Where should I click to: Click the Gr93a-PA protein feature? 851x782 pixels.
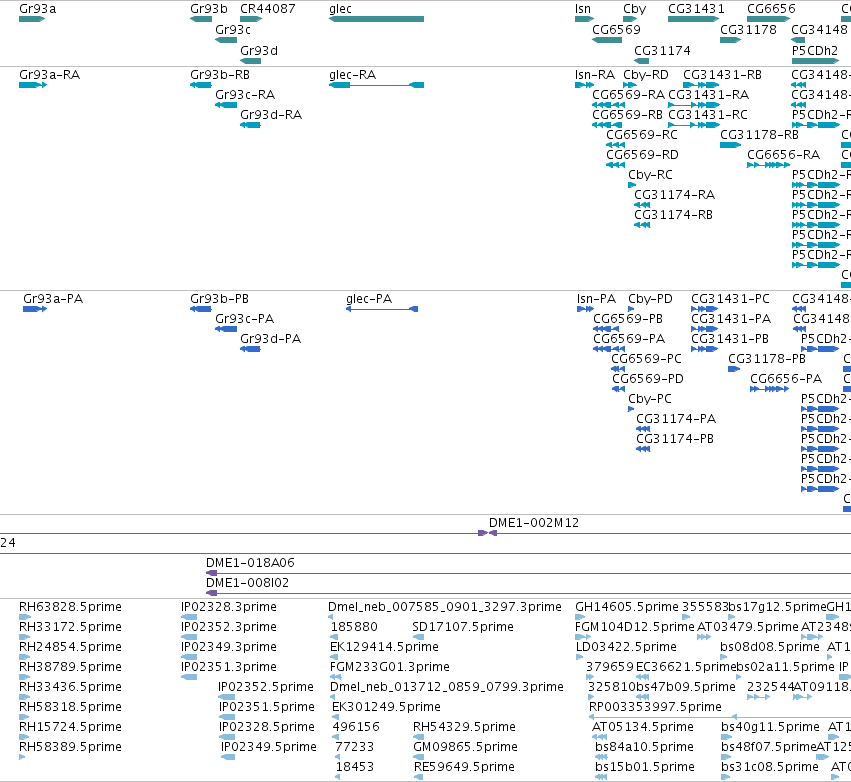point(35,309)
